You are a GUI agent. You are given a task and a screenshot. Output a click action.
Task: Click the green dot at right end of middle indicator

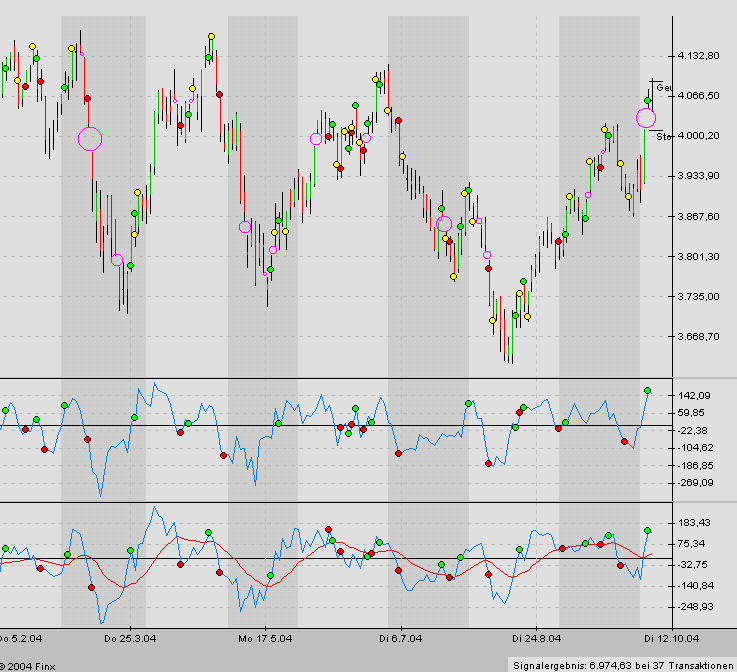[x=647, y=390]
